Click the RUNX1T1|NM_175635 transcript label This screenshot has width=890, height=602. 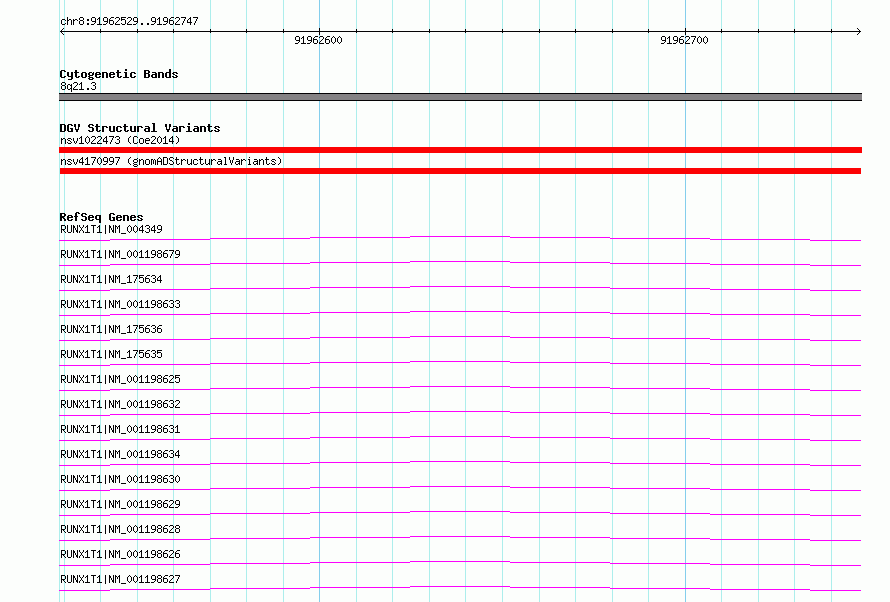click(x=111, y=354)
